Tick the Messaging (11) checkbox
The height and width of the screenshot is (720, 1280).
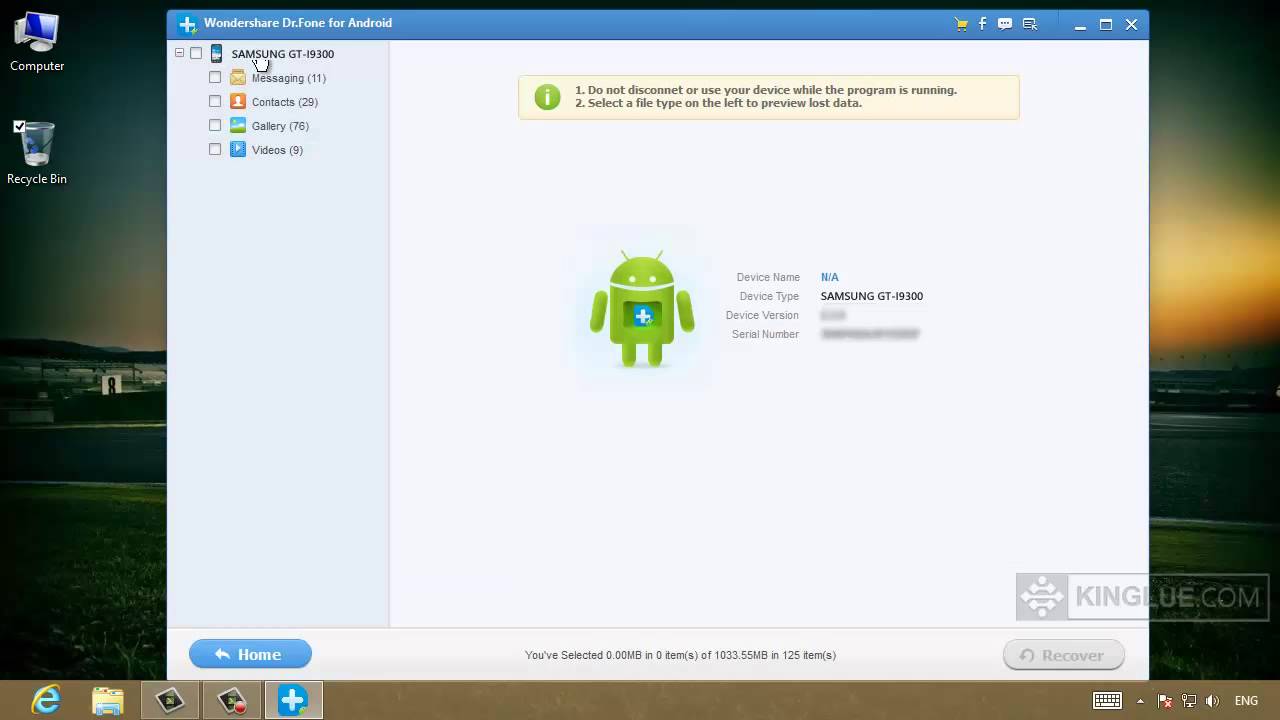[215, 77]
